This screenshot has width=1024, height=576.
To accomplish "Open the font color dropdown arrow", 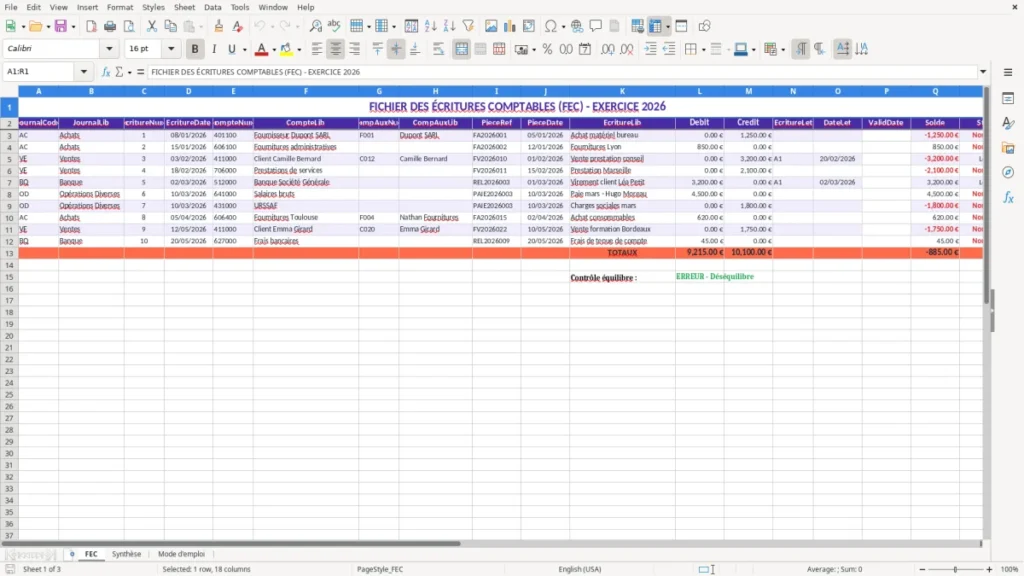I will click(x=274, y=50).
